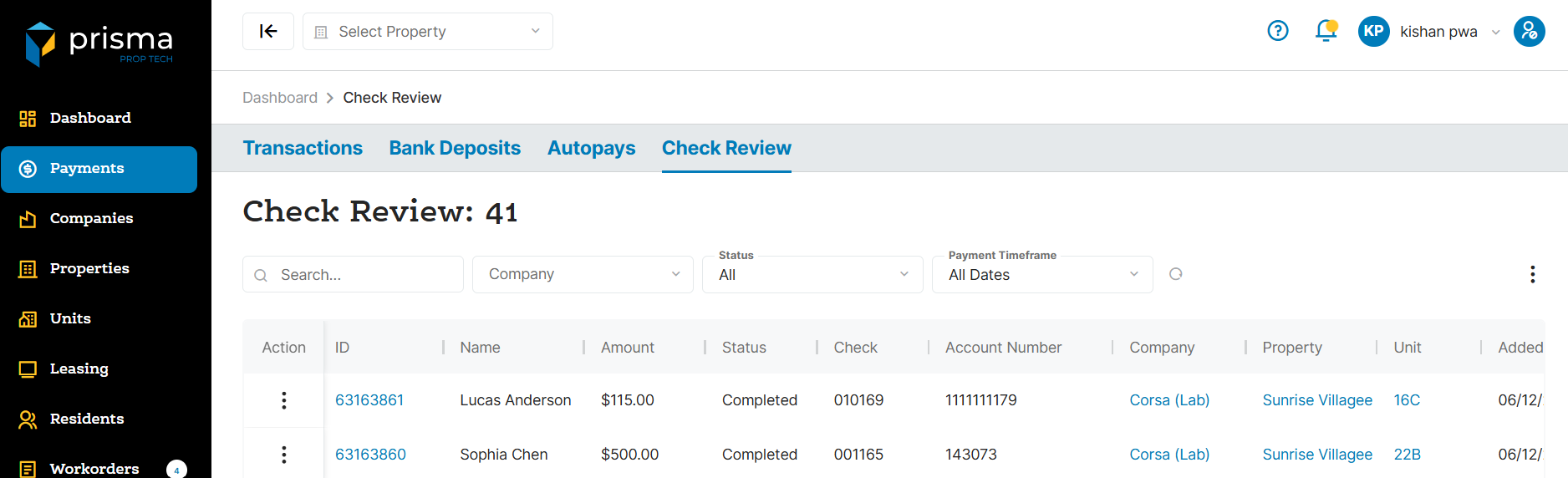Click the refresh filters icon
Viewport: 1568px width, 478px height.
1175,274
